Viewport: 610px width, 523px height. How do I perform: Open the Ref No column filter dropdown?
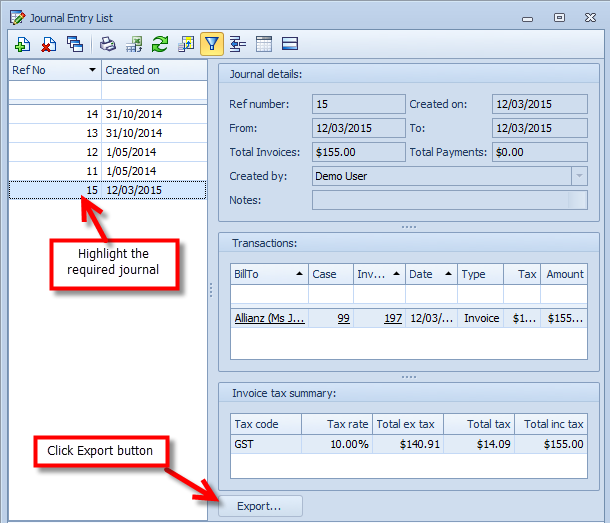[x=92, y=70]
